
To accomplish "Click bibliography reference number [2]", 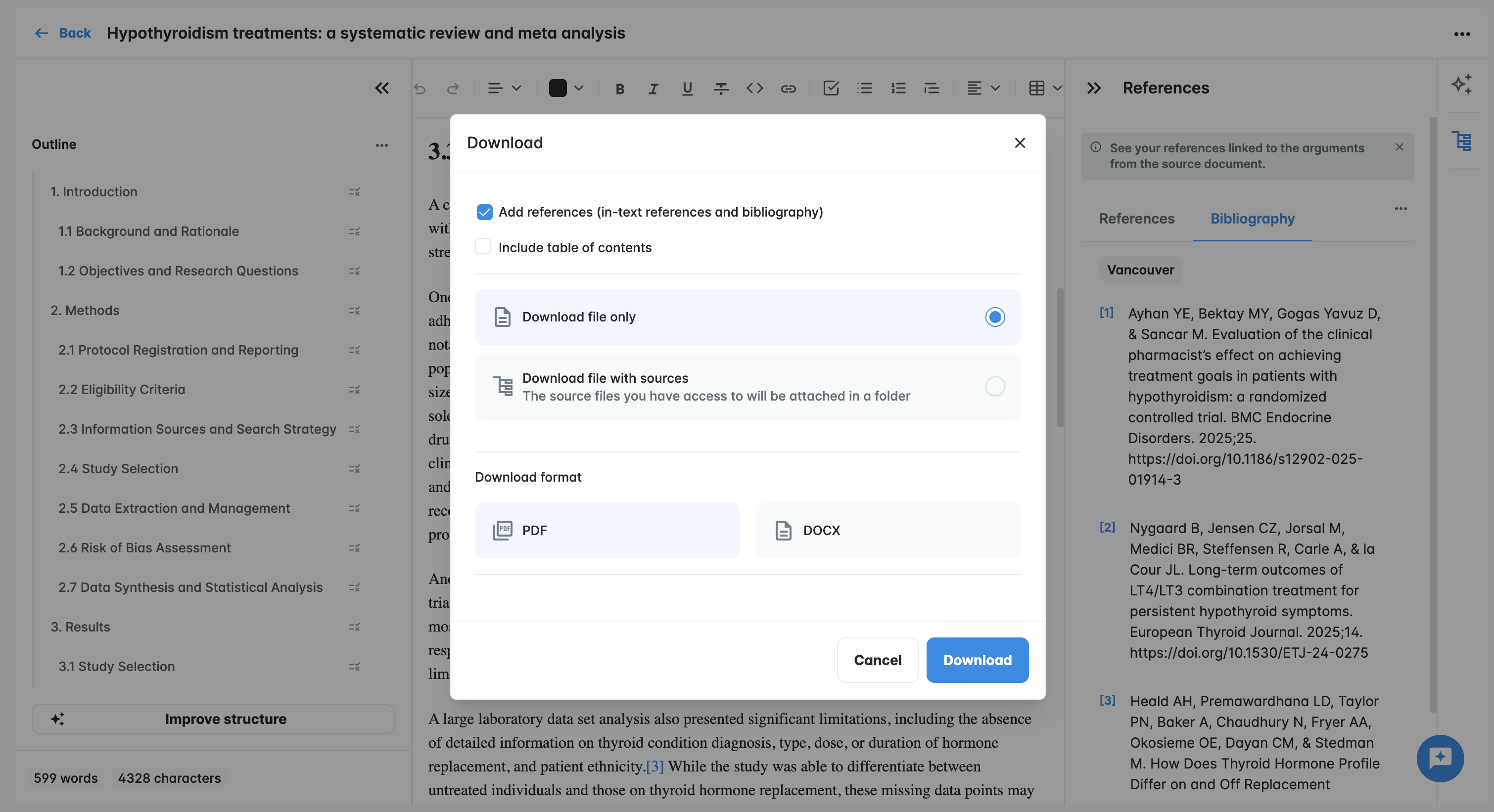I will pos(1107,528).
